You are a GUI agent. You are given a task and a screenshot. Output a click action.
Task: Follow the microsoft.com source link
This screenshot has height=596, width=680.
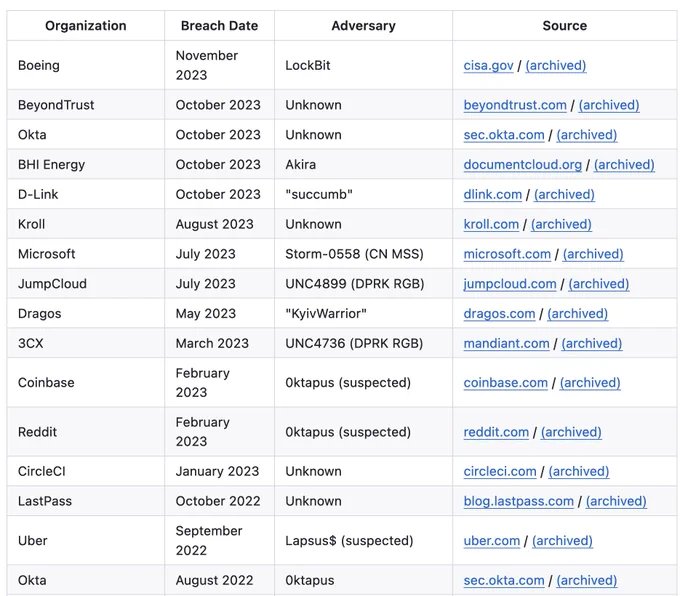tap(507, 254)
